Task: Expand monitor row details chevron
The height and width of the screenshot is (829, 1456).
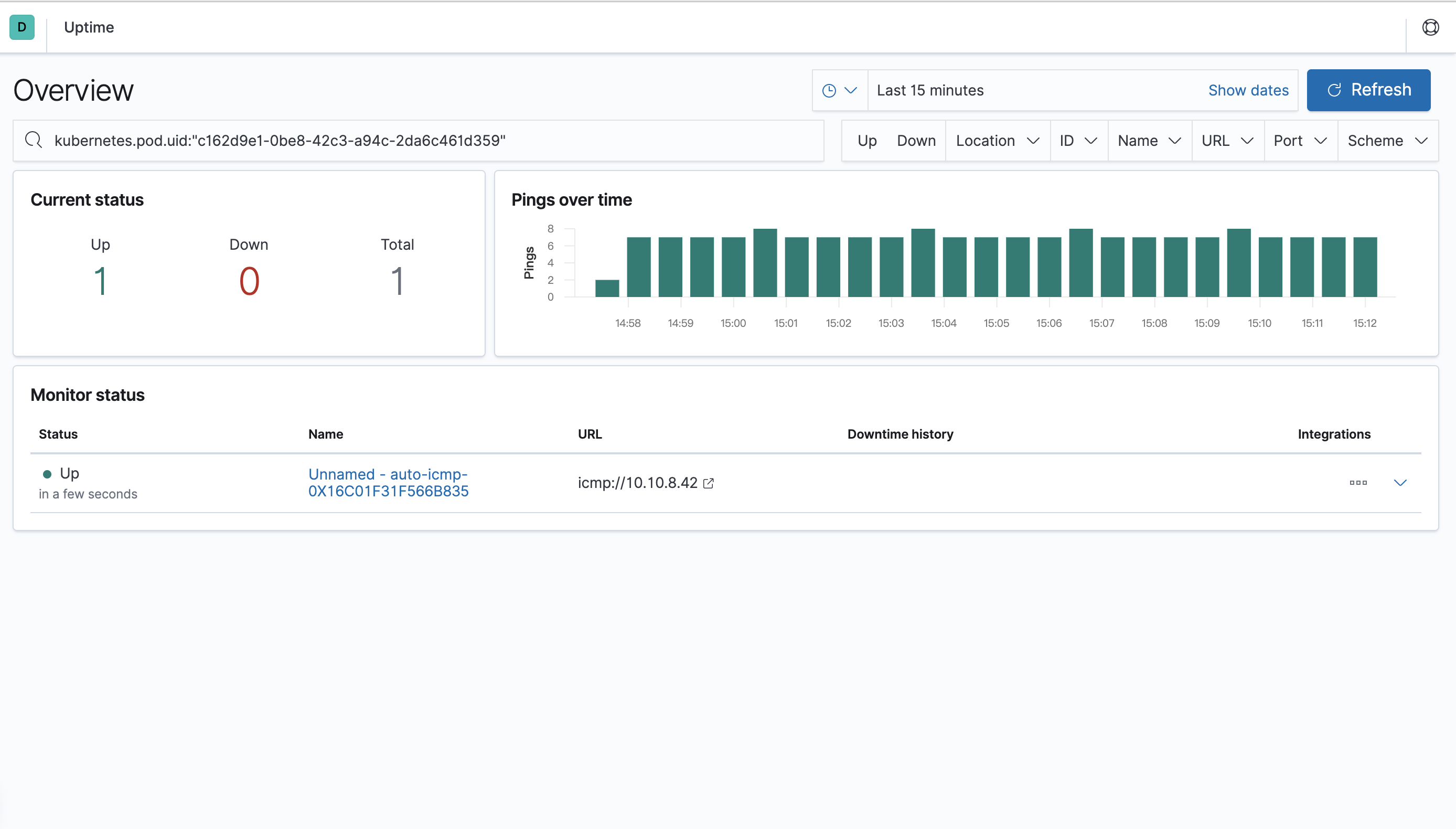Action: (x=1400, y=483)
